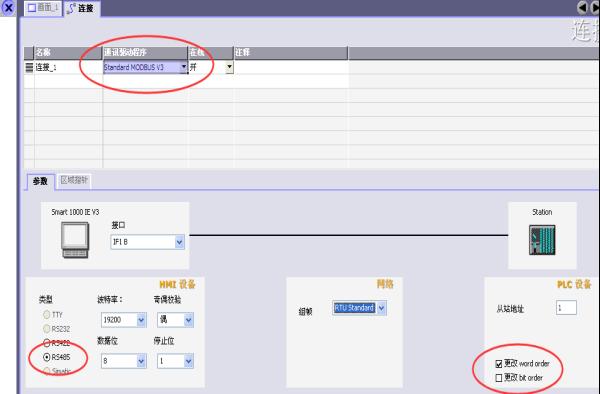Click the Station PLC rack icon
The image size is (600, 394).
tap(542, 240)
